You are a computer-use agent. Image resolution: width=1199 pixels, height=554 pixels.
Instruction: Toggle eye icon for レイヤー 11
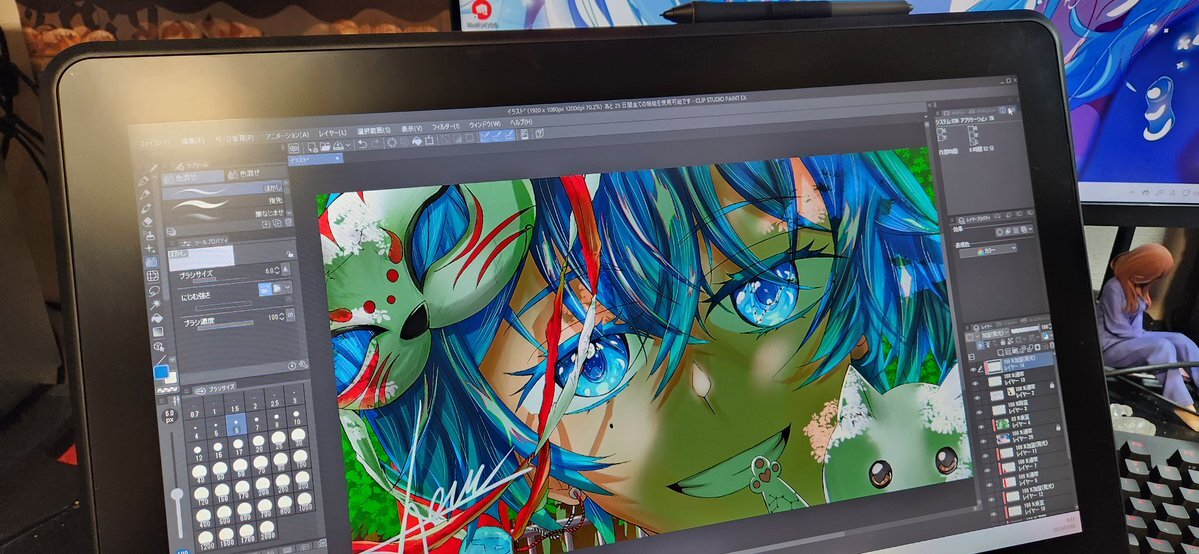click(x=985, y=455)
